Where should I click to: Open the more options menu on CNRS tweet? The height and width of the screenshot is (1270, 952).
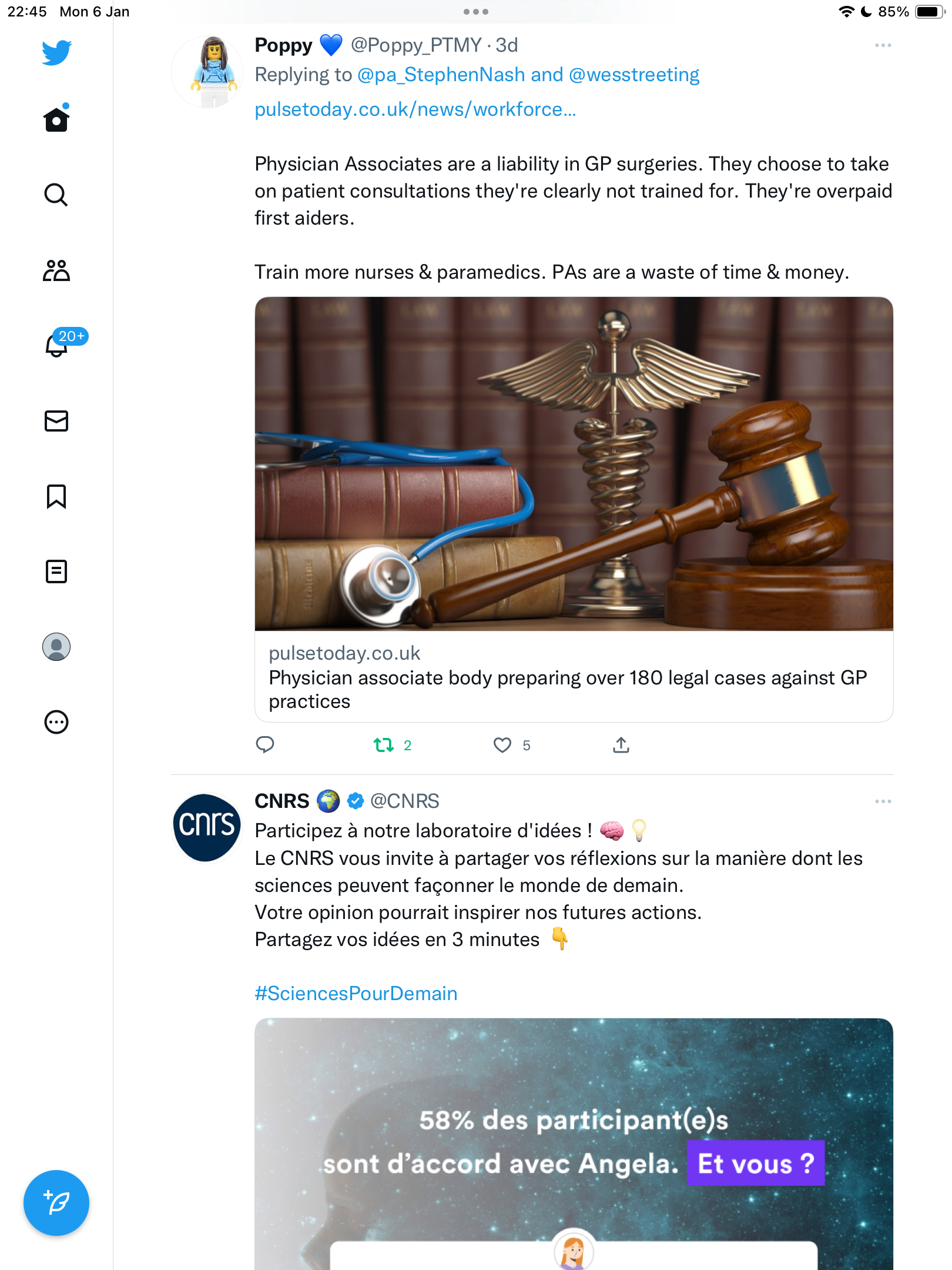click(883, 801)
